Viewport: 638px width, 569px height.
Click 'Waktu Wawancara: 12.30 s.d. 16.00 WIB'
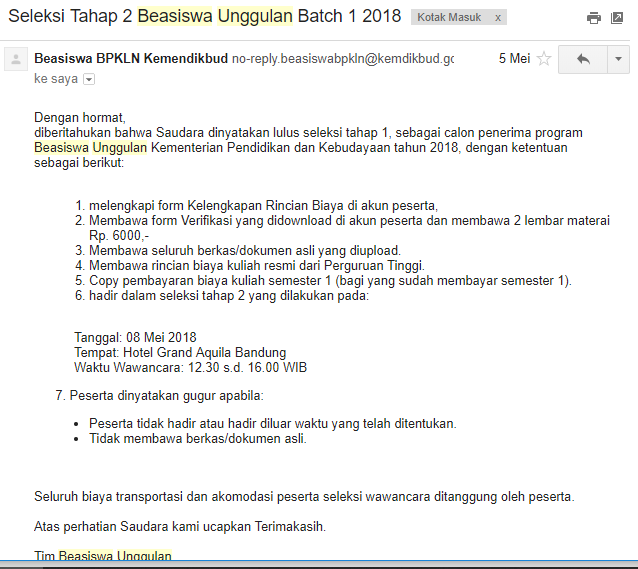point(190,368)
